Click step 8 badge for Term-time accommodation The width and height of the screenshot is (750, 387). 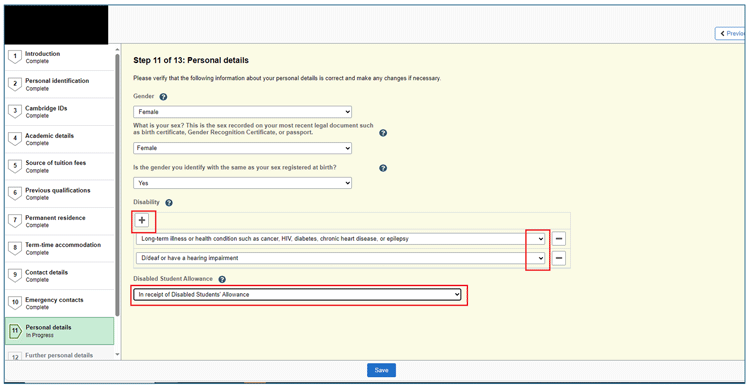coord(15,248)
